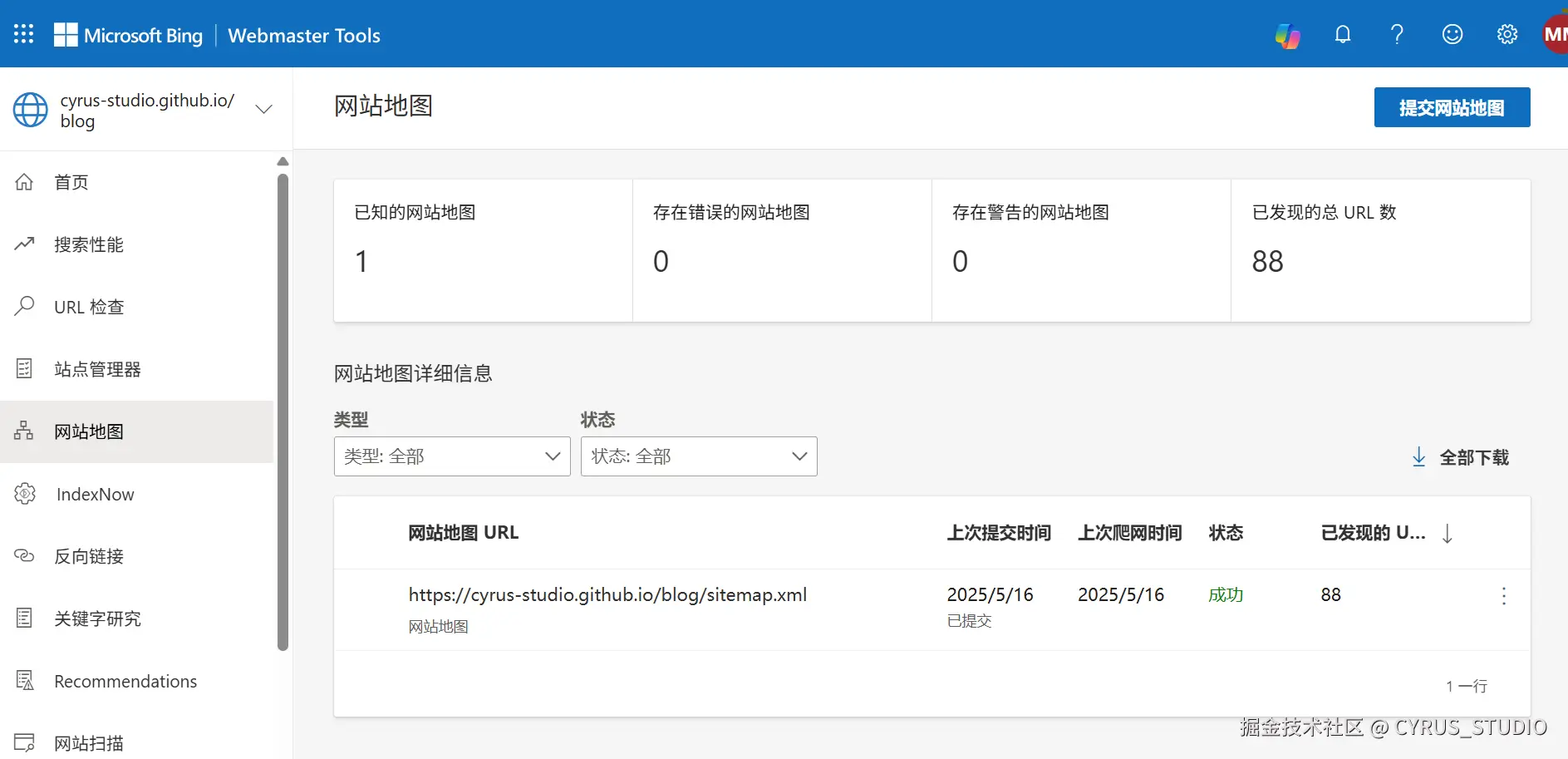Open the 类型: 全部 dropdown
Viewport: 1568px width, 759px height.
(452, 456)
